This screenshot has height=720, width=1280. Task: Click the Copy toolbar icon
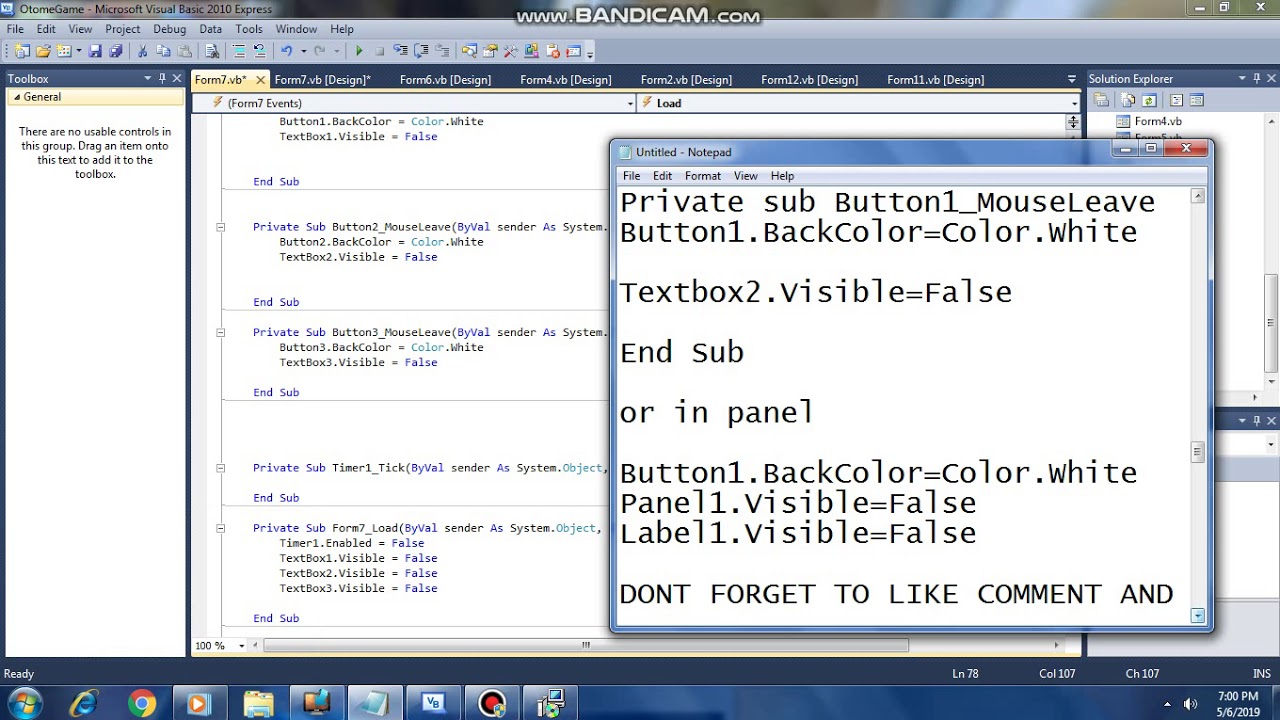pos(163,51)
